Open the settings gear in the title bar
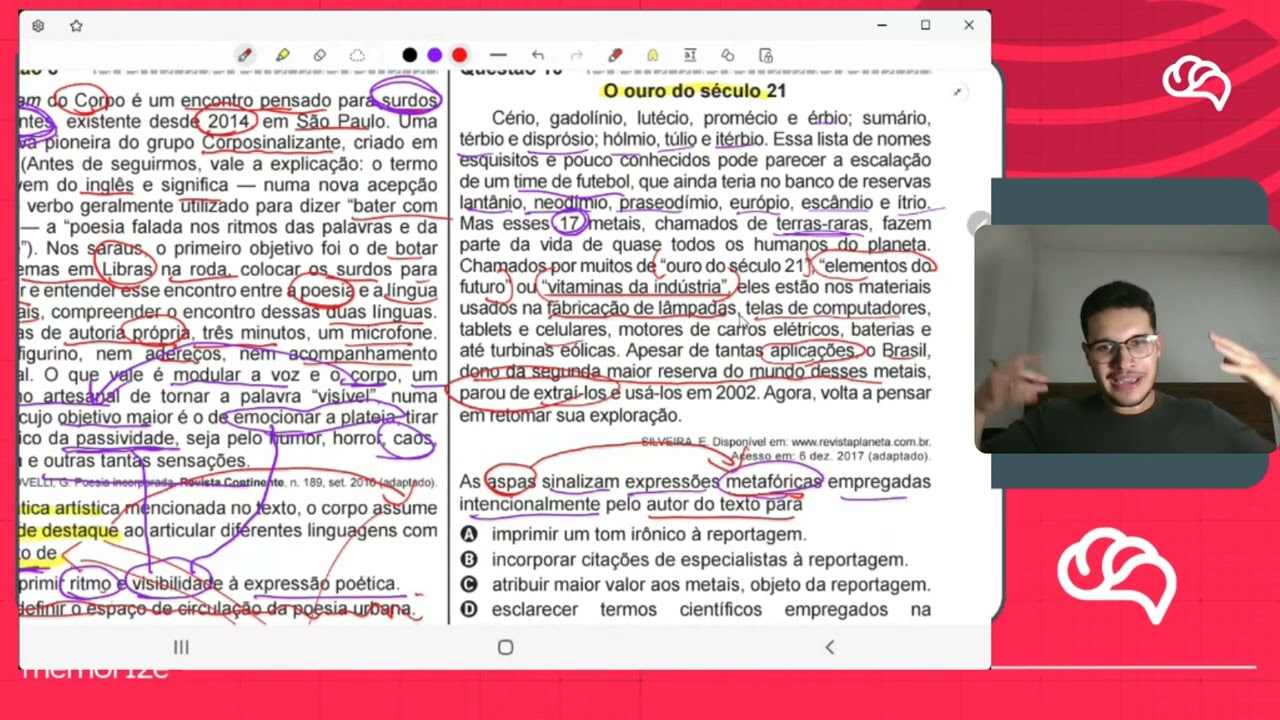The image size is (1280, 720). 38,26
